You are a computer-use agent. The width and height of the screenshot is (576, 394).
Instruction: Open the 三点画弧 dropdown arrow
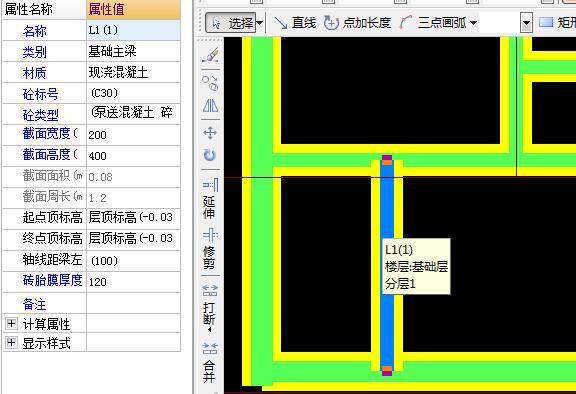[x=474, y=23]
